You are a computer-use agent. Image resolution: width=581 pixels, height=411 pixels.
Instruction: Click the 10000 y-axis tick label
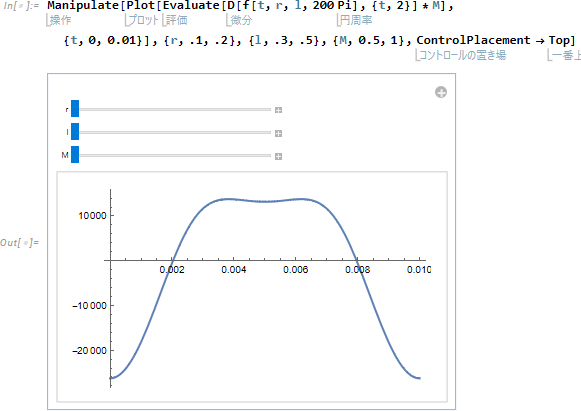(92, 216)
